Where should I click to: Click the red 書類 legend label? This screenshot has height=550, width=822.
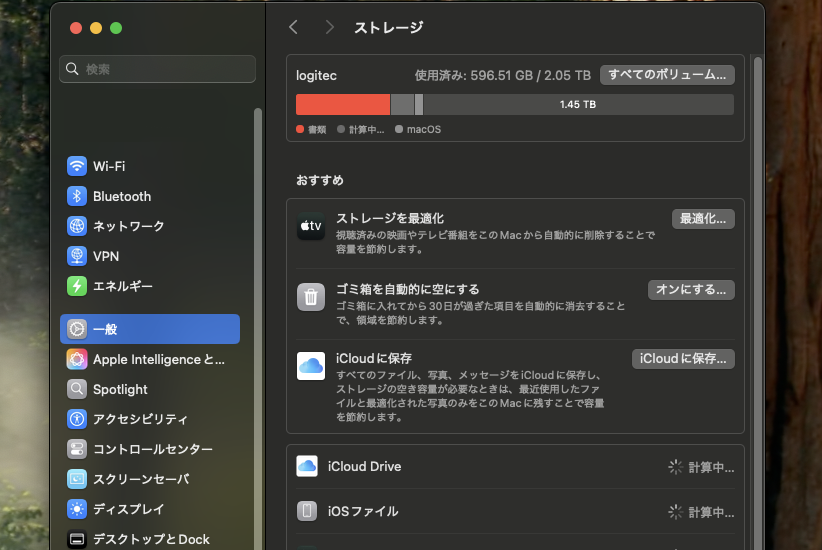(x=317, y=130)
